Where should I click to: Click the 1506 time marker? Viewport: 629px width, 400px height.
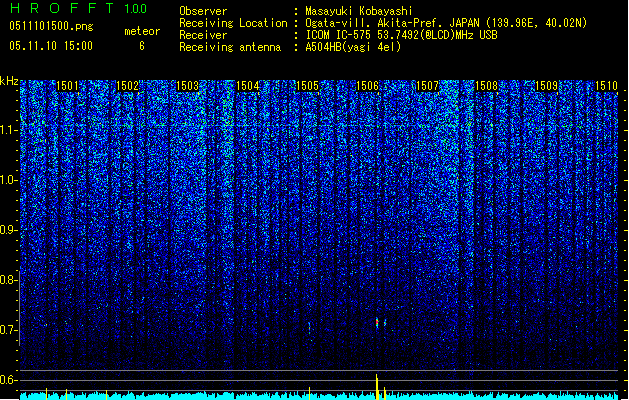coord(367,86)
